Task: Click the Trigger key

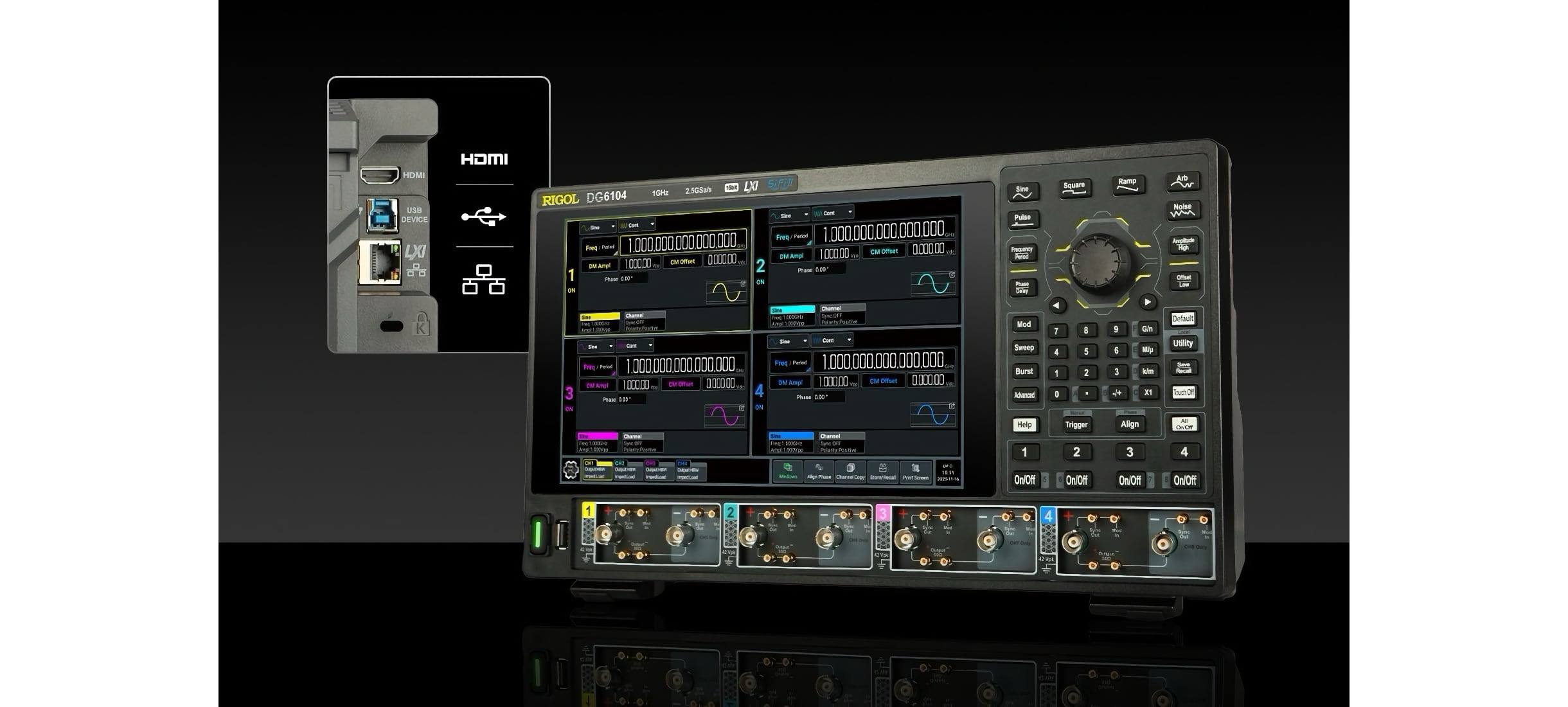Action: pos(1076,424)
